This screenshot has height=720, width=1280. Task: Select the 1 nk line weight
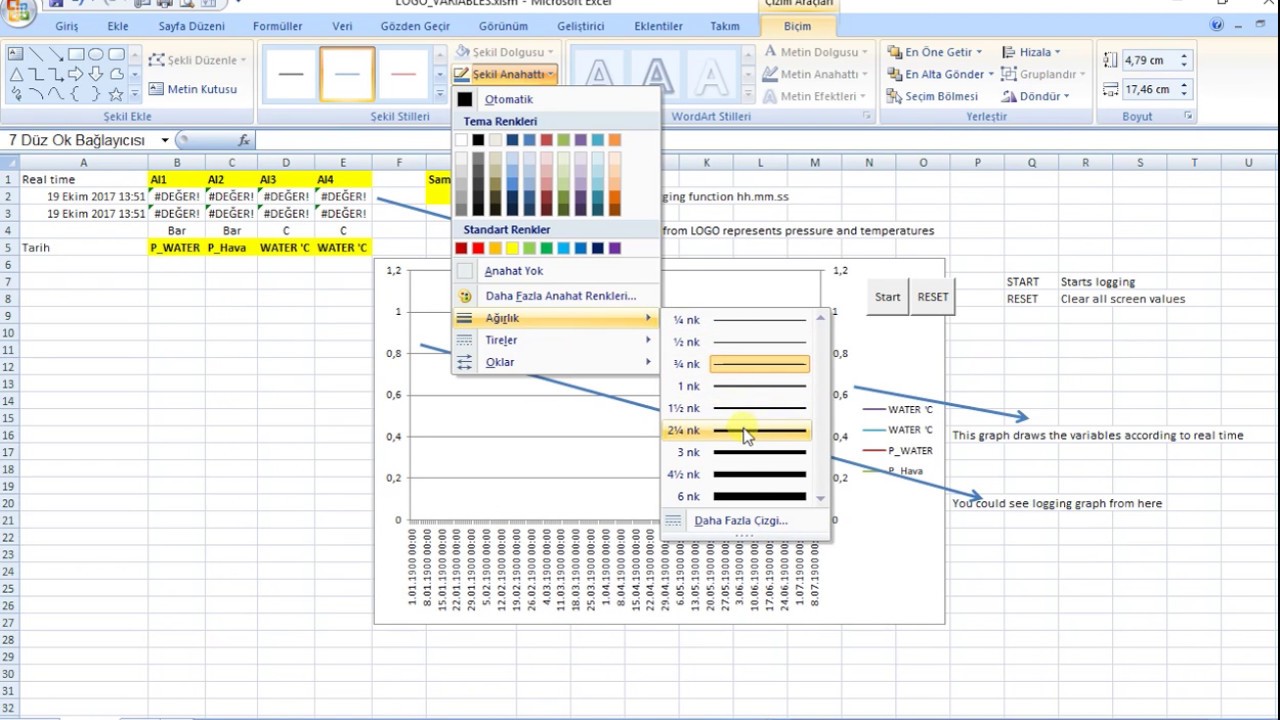(x=740, y=386)
